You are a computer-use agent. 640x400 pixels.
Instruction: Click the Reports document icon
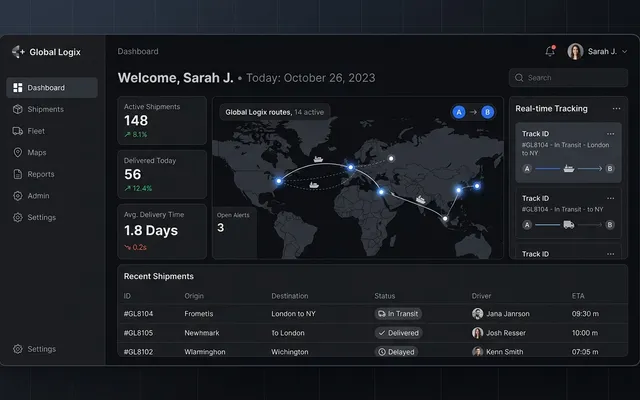coord(18,174)
